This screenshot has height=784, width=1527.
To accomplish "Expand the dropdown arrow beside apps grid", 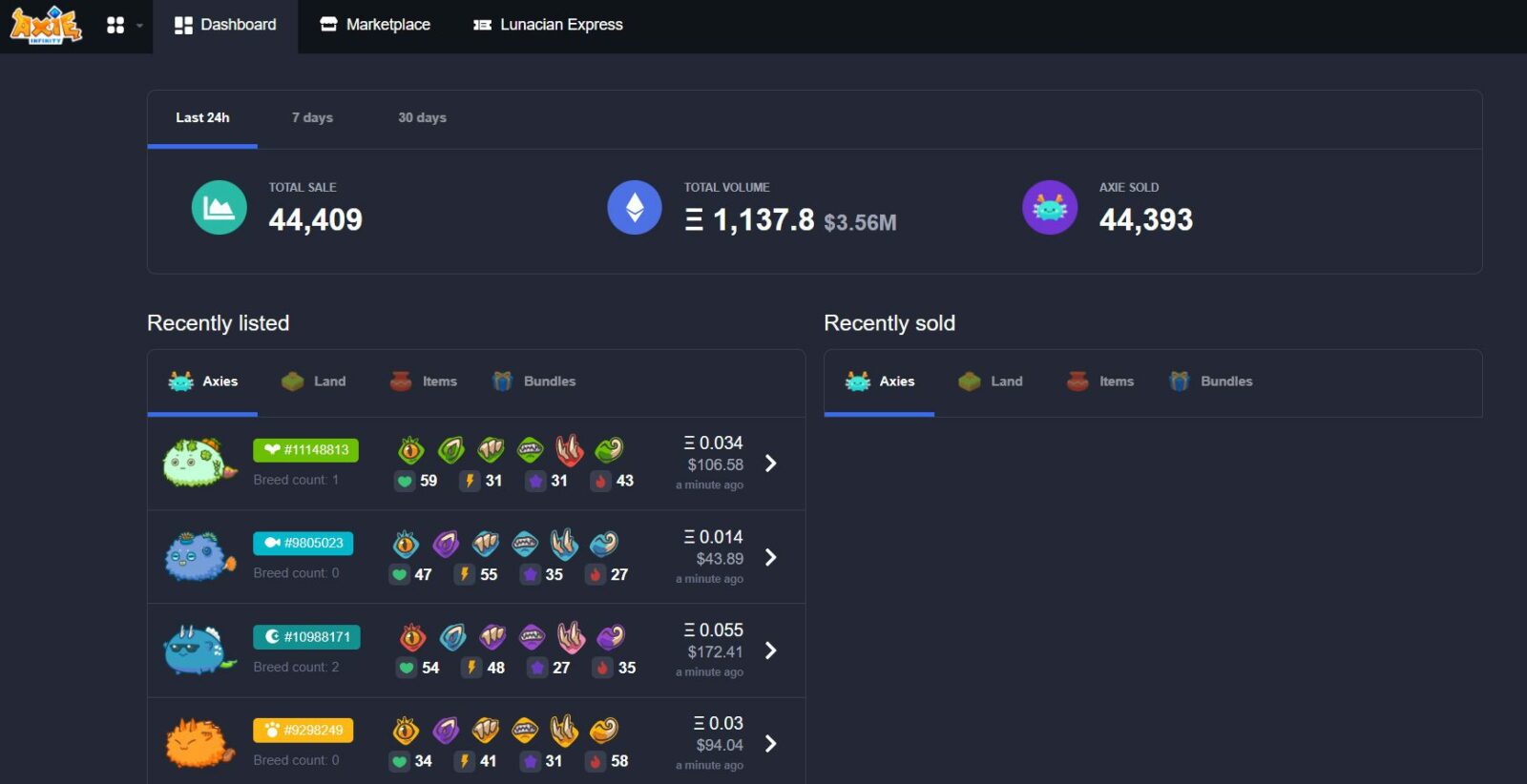I will tap(139, 26).
